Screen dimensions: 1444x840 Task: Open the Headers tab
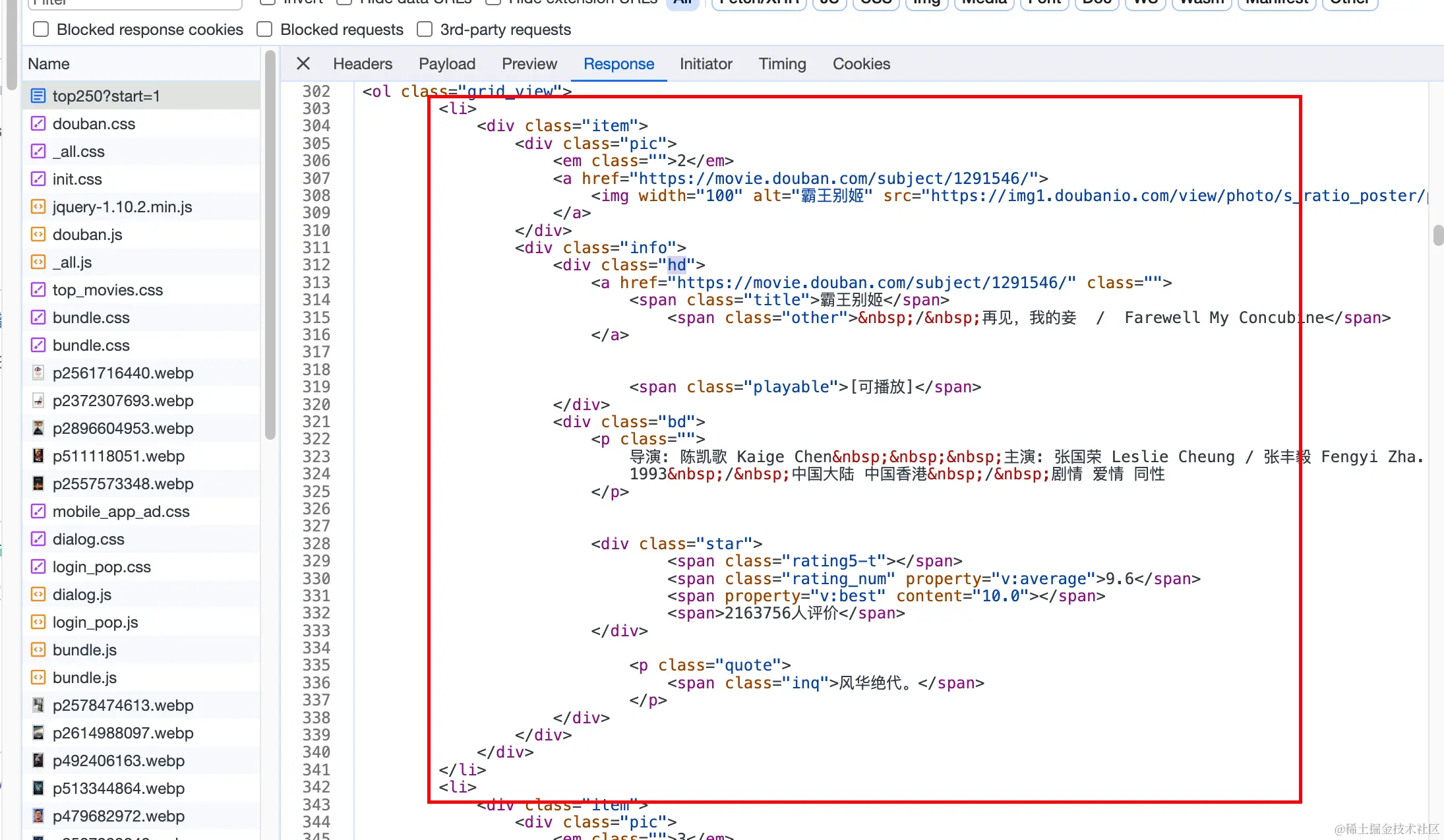coord(363,64)
